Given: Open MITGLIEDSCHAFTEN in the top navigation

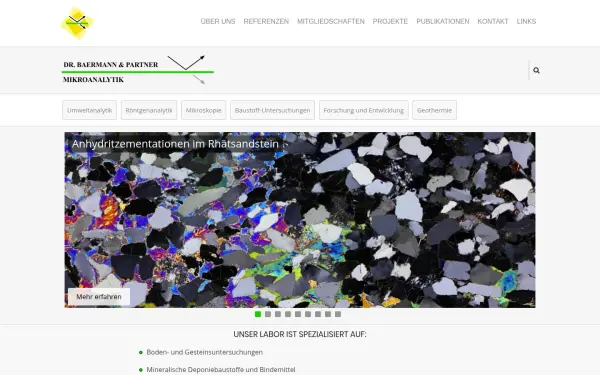Looking at the screenshot, I should tap(331, 21).
